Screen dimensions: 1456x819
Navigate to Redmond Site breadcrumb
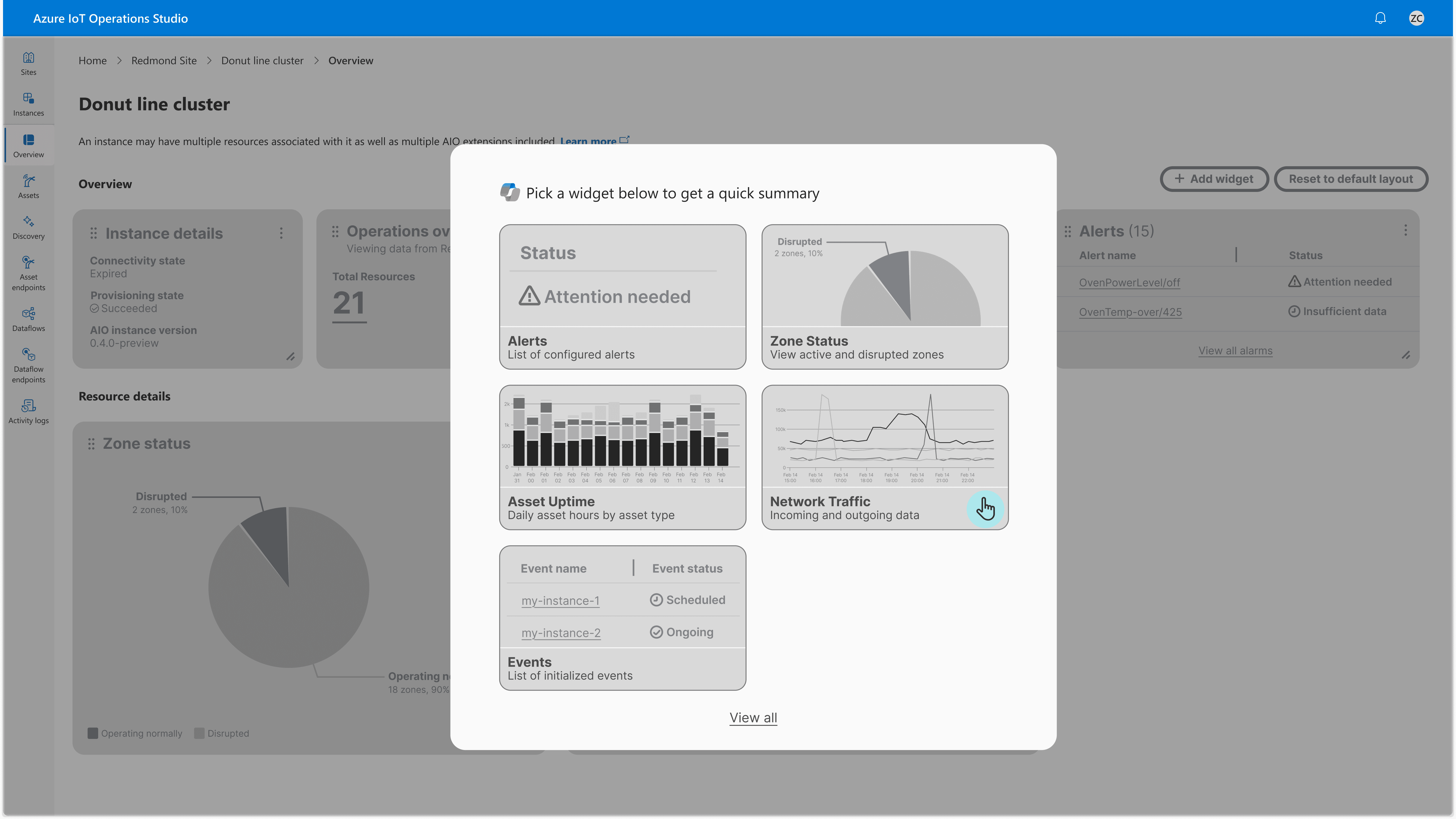(164, 60)
